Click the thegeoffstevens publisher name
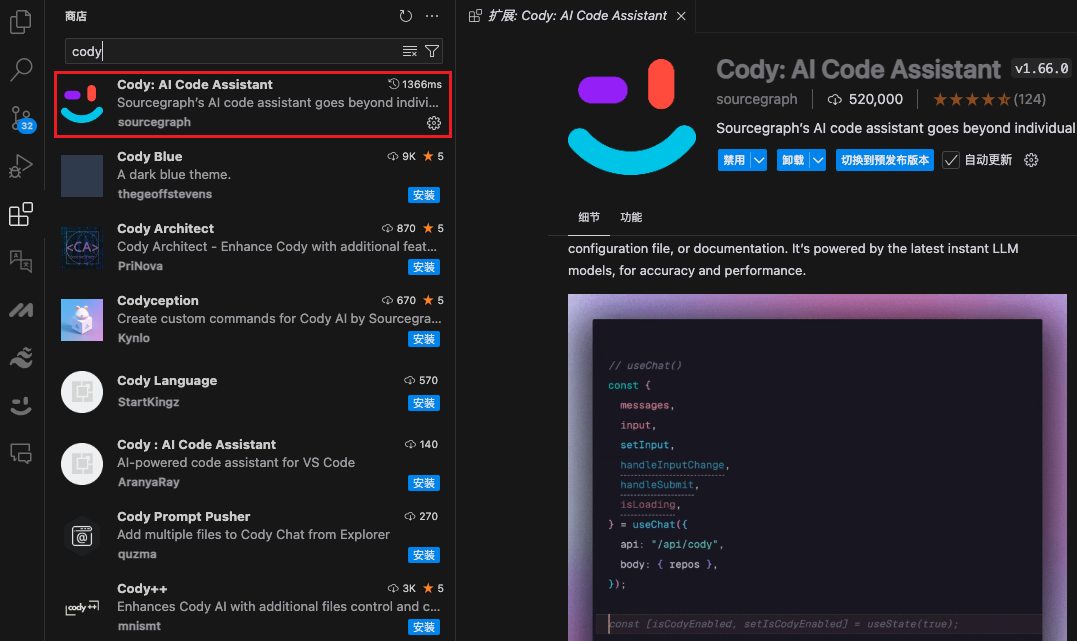 (x=164, y=194)
